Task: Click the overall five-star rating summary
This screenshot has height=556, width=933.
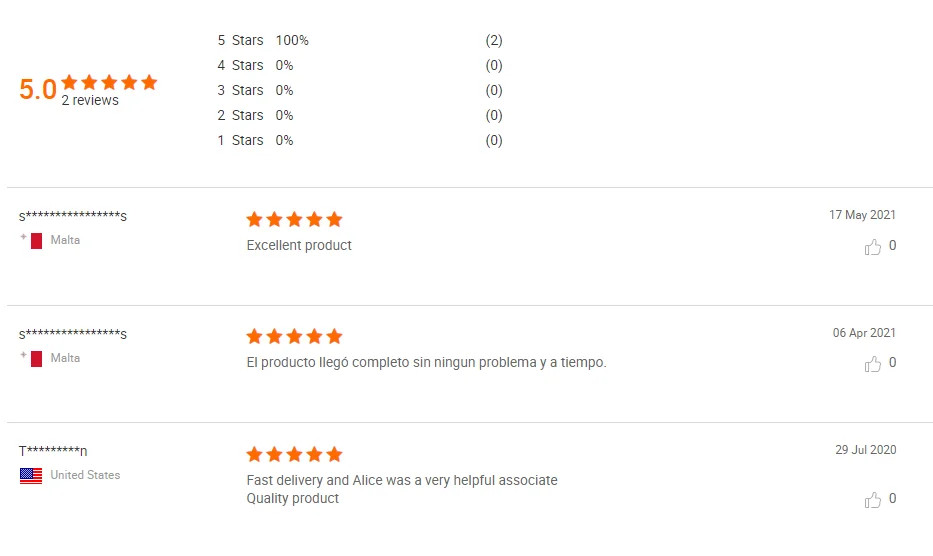Action: point(109,82)
